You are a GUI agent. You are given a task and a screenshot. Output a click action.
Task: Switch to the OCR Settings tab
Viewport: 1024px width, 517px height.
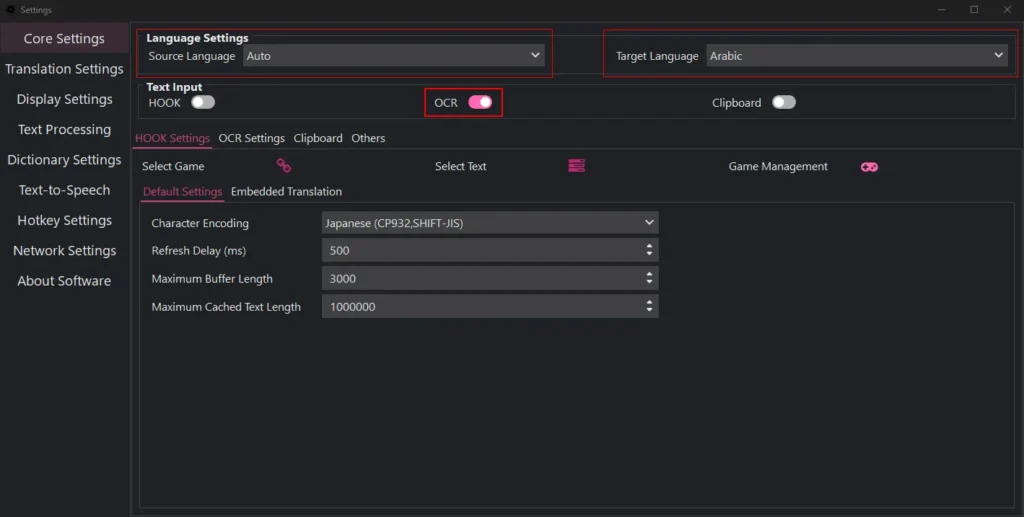251,138
